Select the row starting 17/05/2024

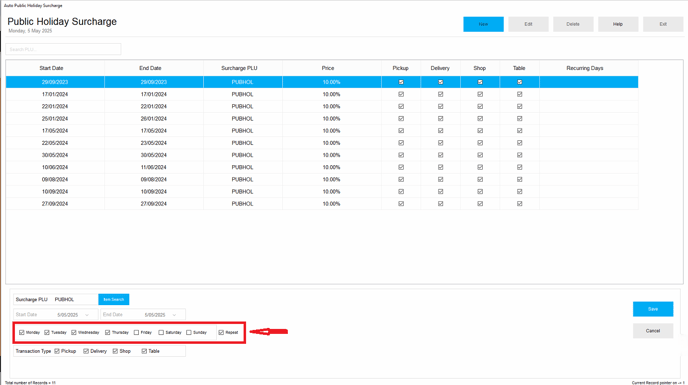pos(322,131)
